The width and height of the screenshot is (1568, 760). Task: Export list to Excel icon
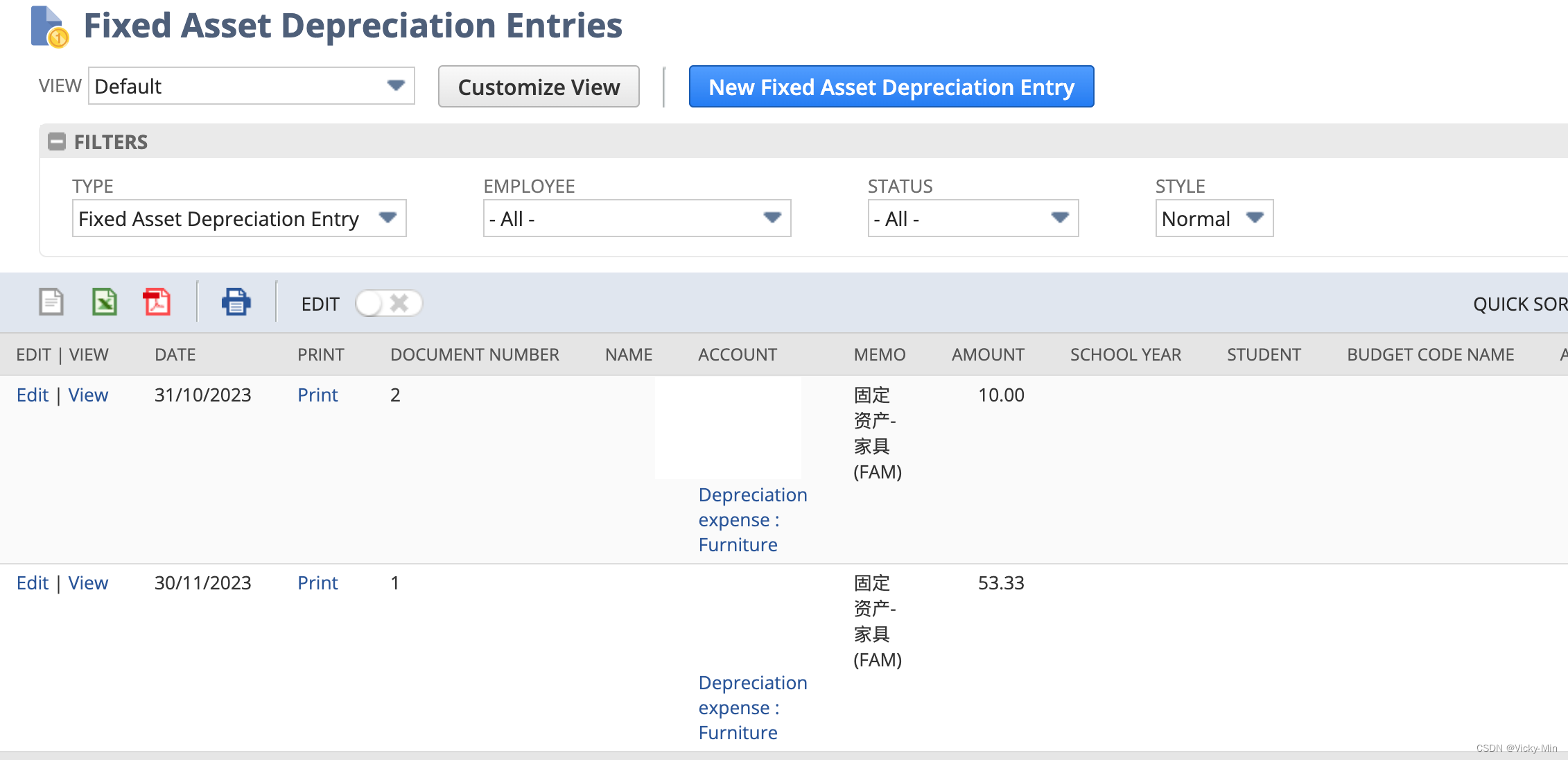[104, 302]
